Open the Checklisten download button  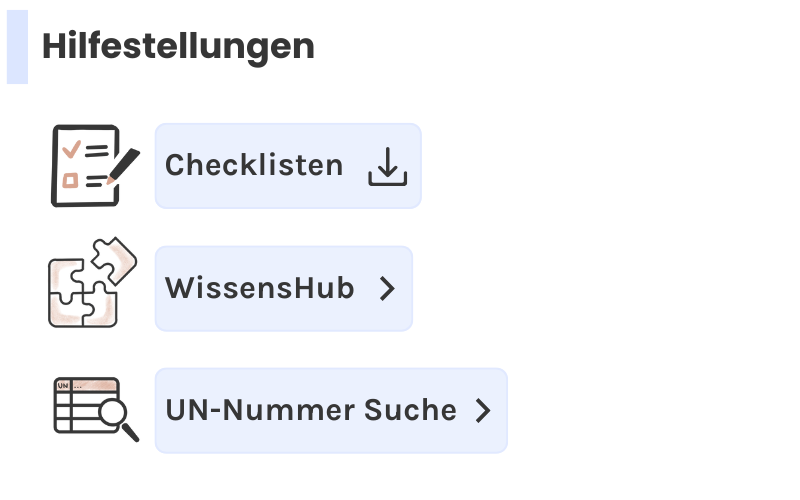coord(288,166)
